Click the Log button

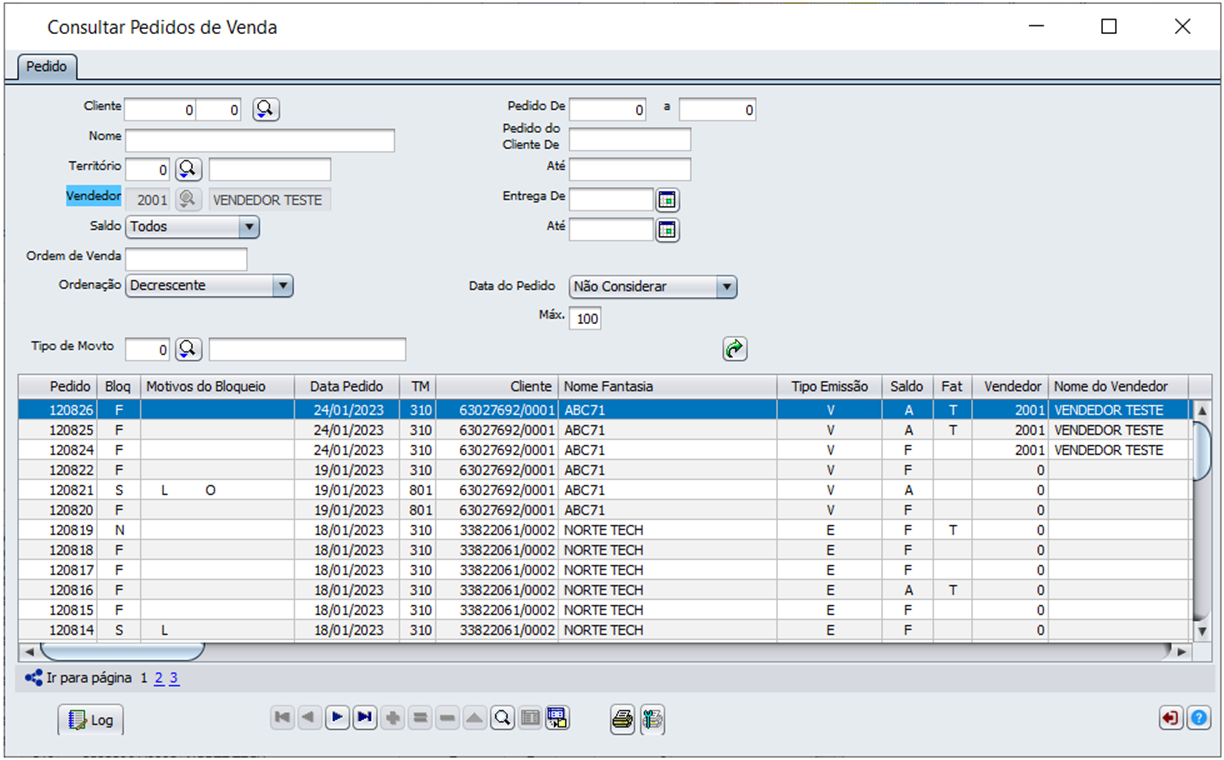click(91, 720)
